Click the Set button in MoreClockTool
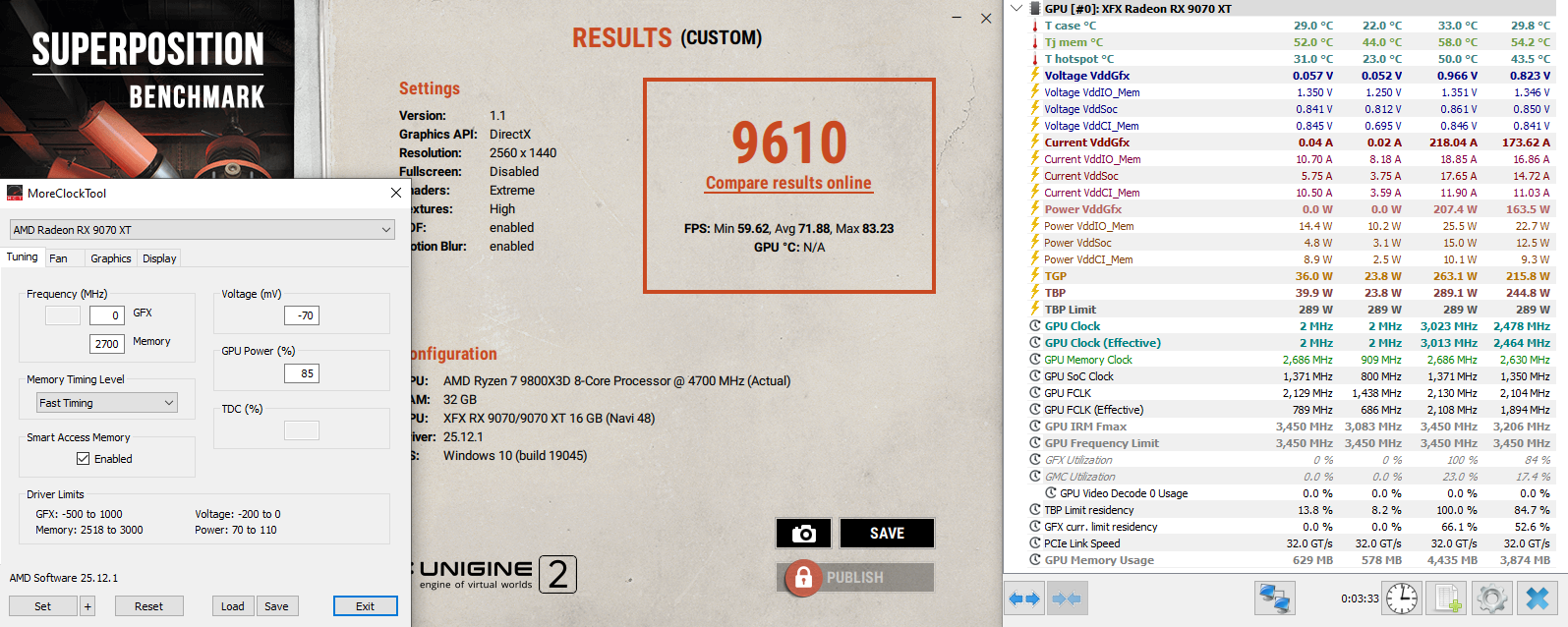Viewport: 1568px width, 627px height. tap(43, 606)
